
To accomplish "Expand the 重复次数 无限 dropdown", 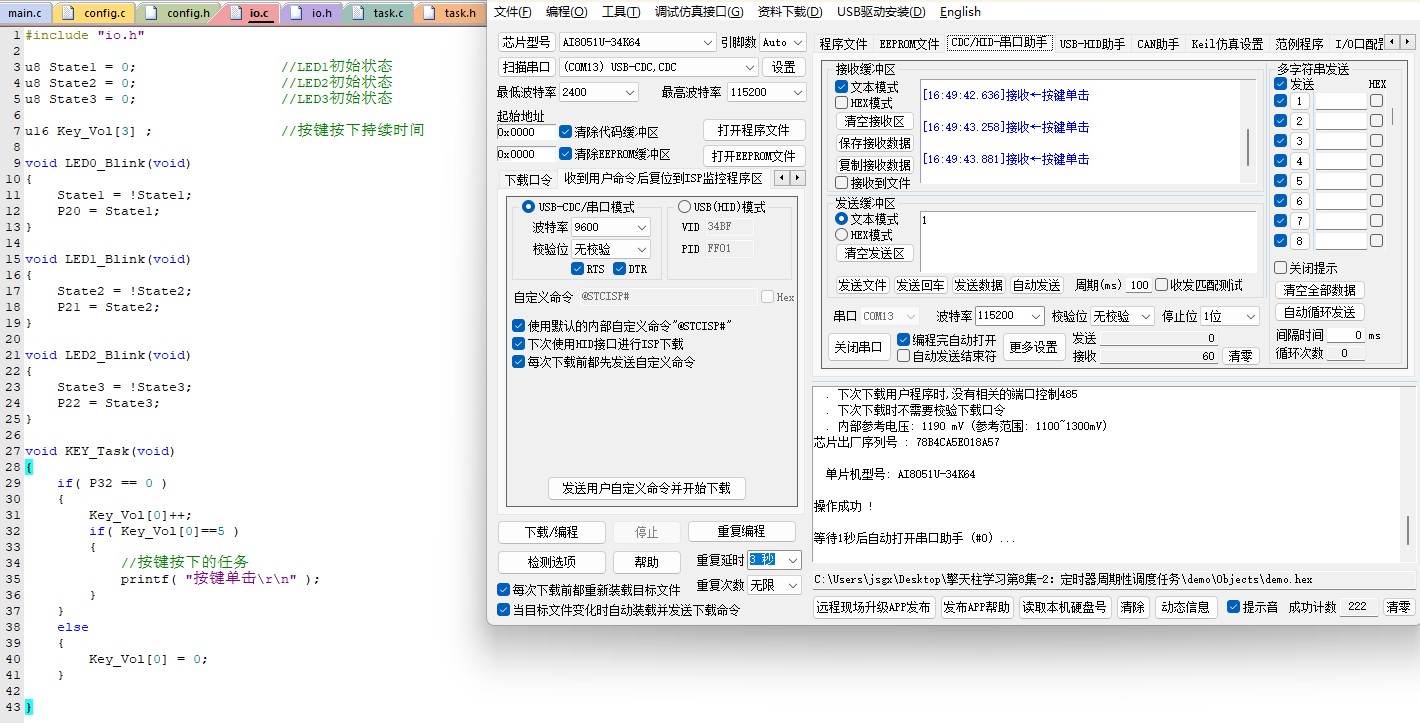I will coord(793,585).
